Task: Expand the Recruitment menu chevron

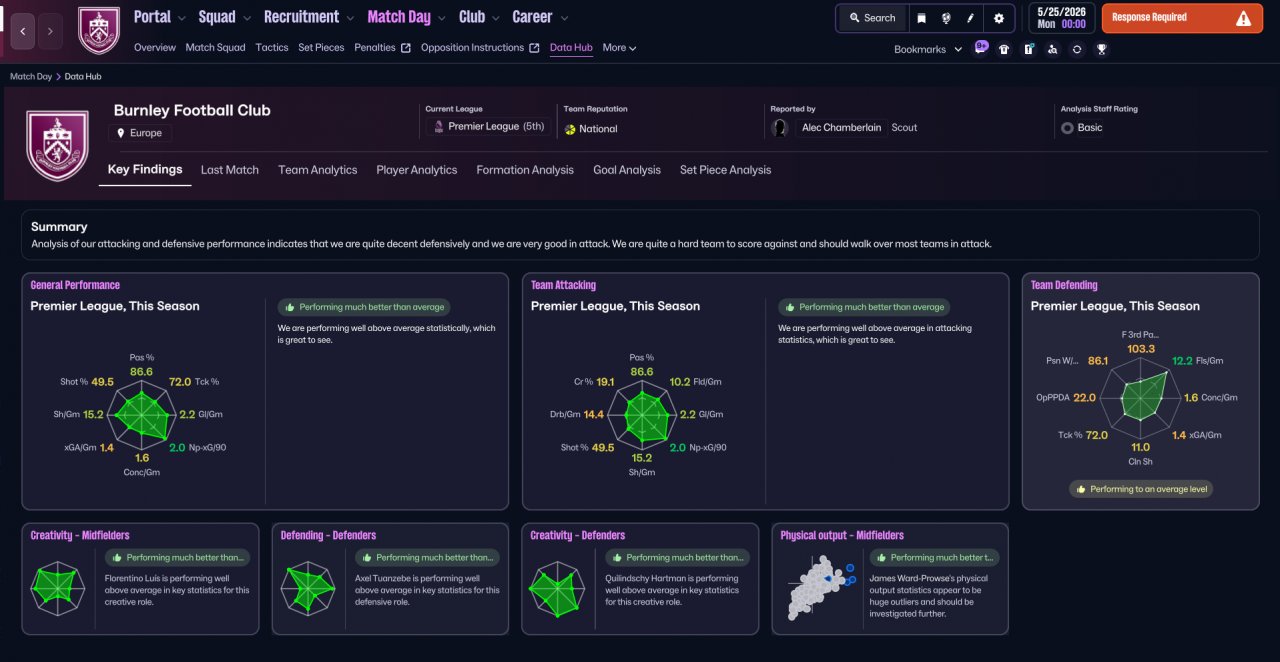Action: [348, 18]
